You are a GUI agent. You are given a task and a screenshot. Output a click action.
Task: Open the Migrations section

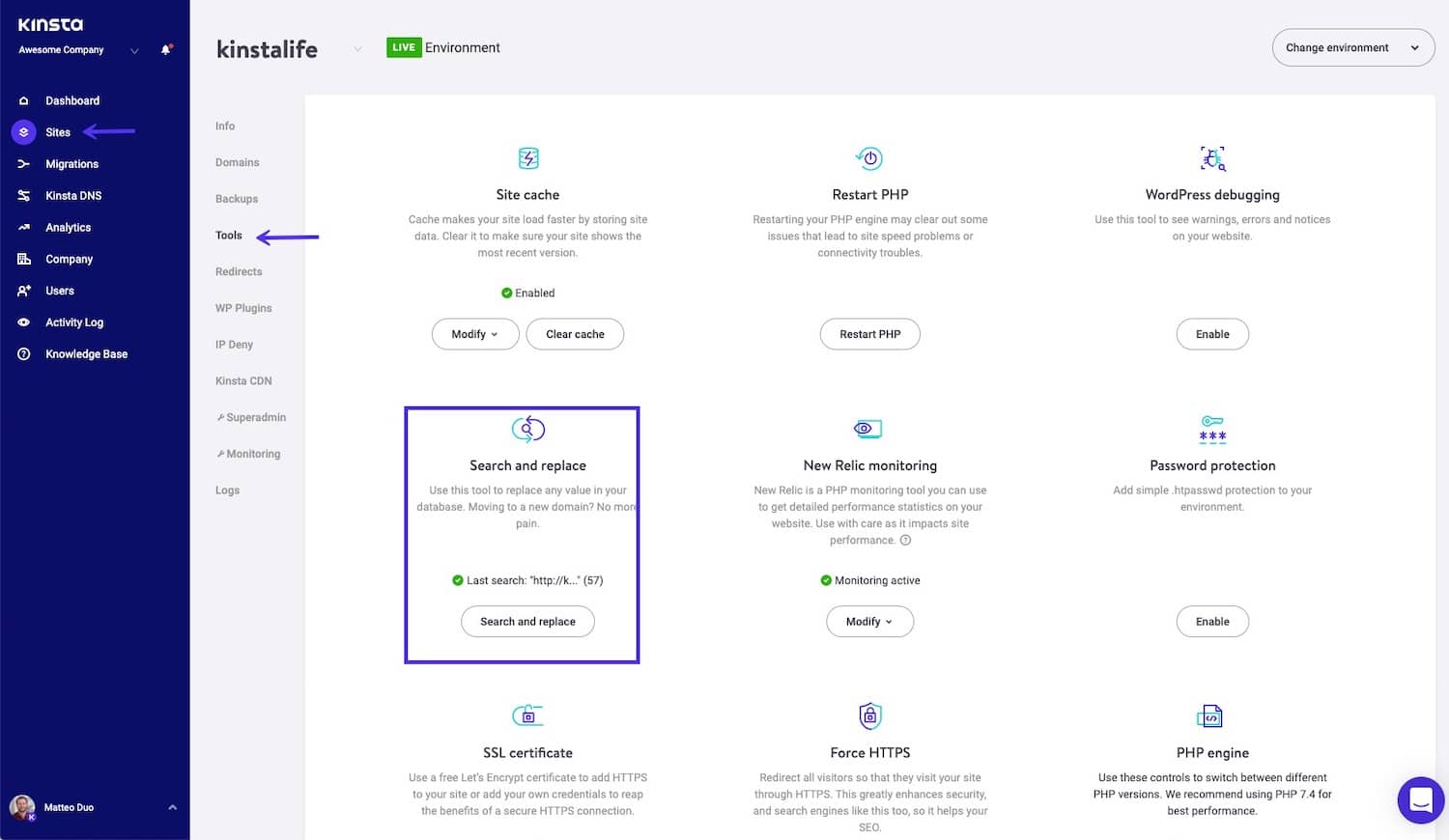71,163
